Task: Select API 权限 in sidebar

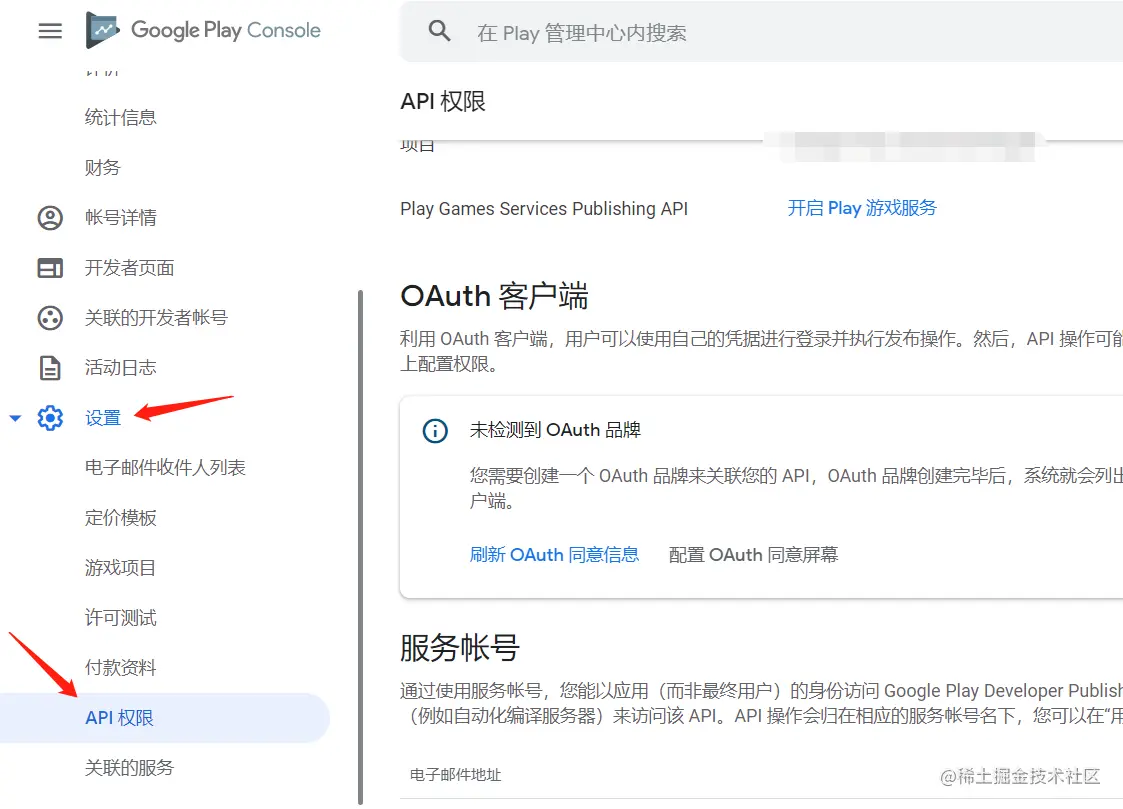Action: pyautogui.click(x=165, y=718)
